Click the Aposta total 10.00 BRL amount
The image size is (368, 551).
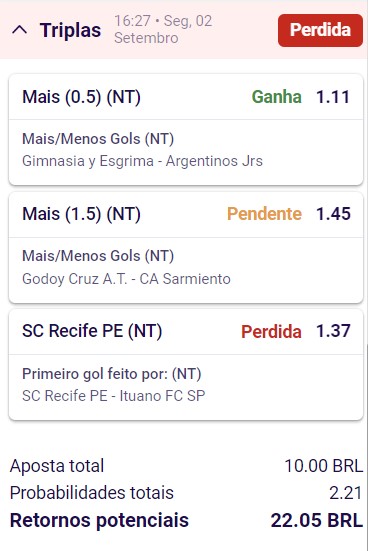[323, 466]
